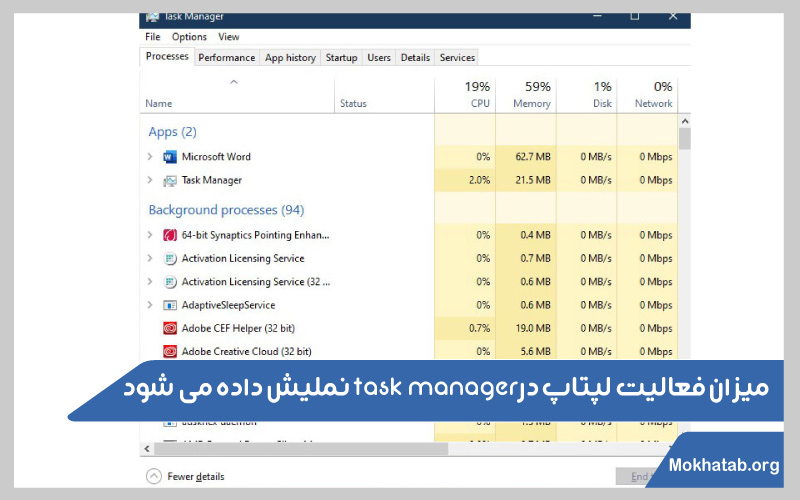
Task: Select the Apps (2) group header
Action: pyautogui.click(x=172, y=132)
